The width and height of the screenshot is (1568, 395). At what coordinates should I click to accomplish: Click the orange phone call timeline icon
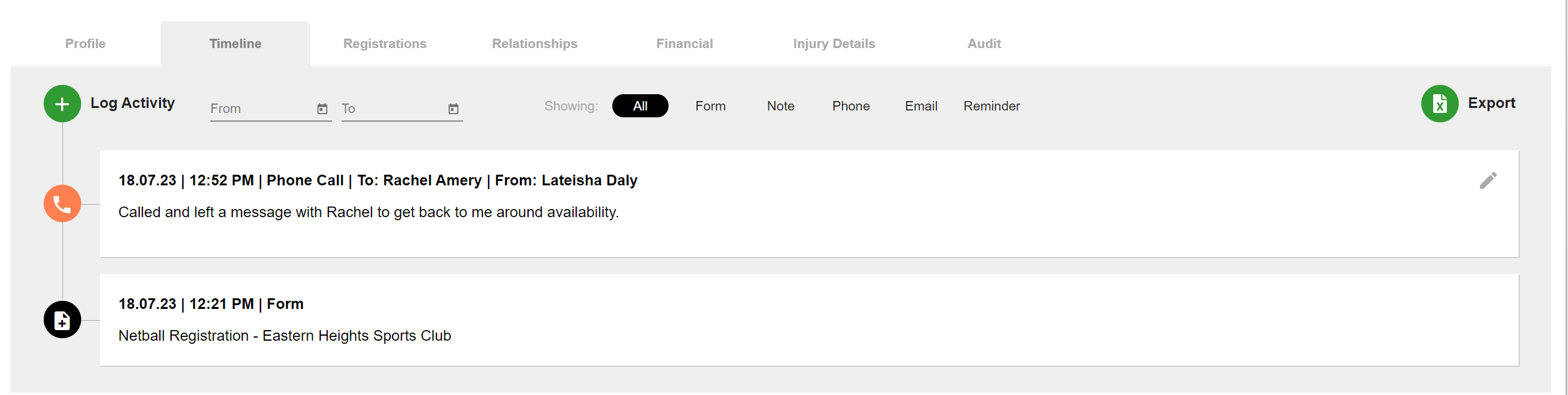(62, 203)
